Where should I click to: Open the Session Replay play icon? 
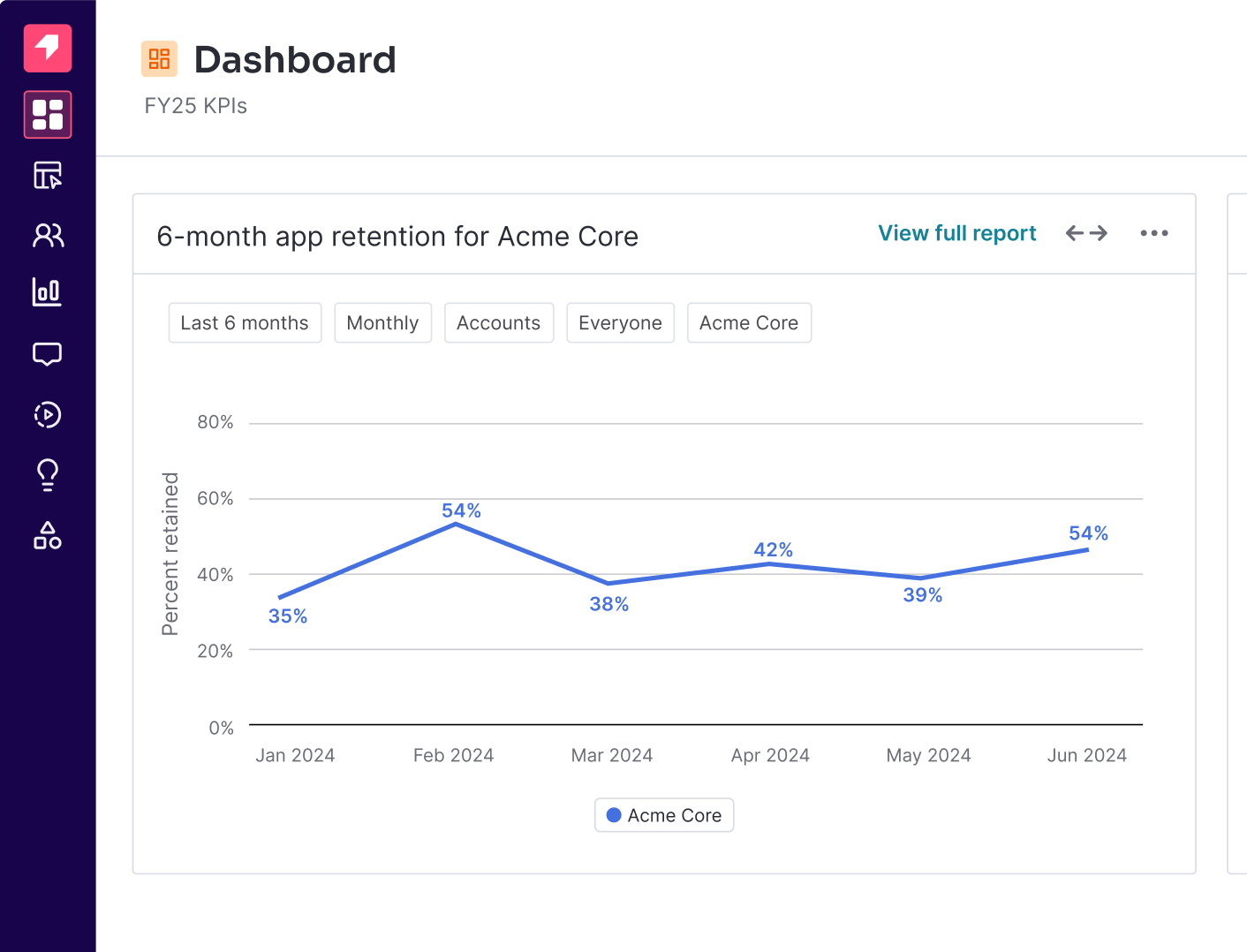coord(48,414)
